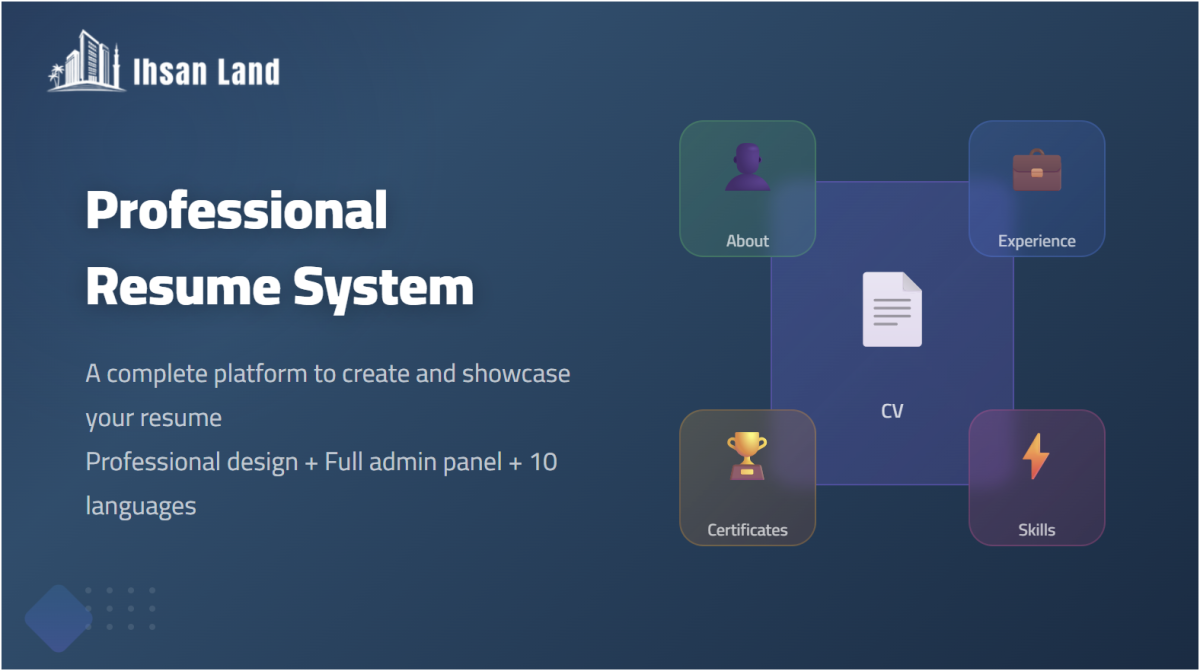The image size is (1200, 671).
Task: Open the CV document icon
Action: click(x=892, y=309)
